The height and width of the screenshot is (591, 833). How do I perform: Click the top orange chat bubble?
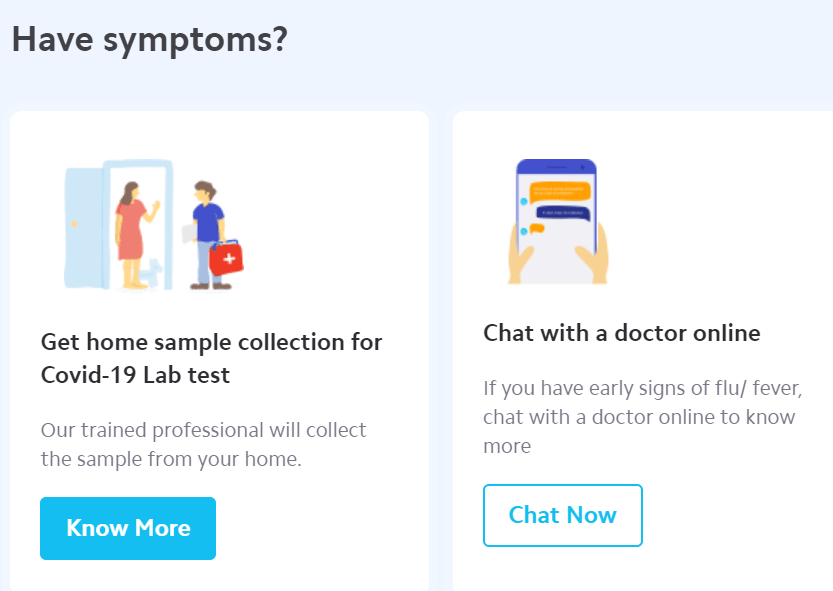(560, 190)
